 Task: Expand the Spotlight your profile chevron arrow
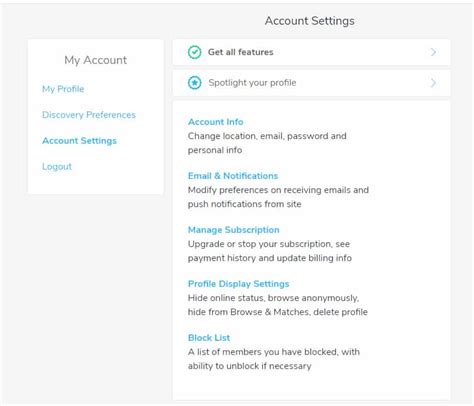(433, 83)
